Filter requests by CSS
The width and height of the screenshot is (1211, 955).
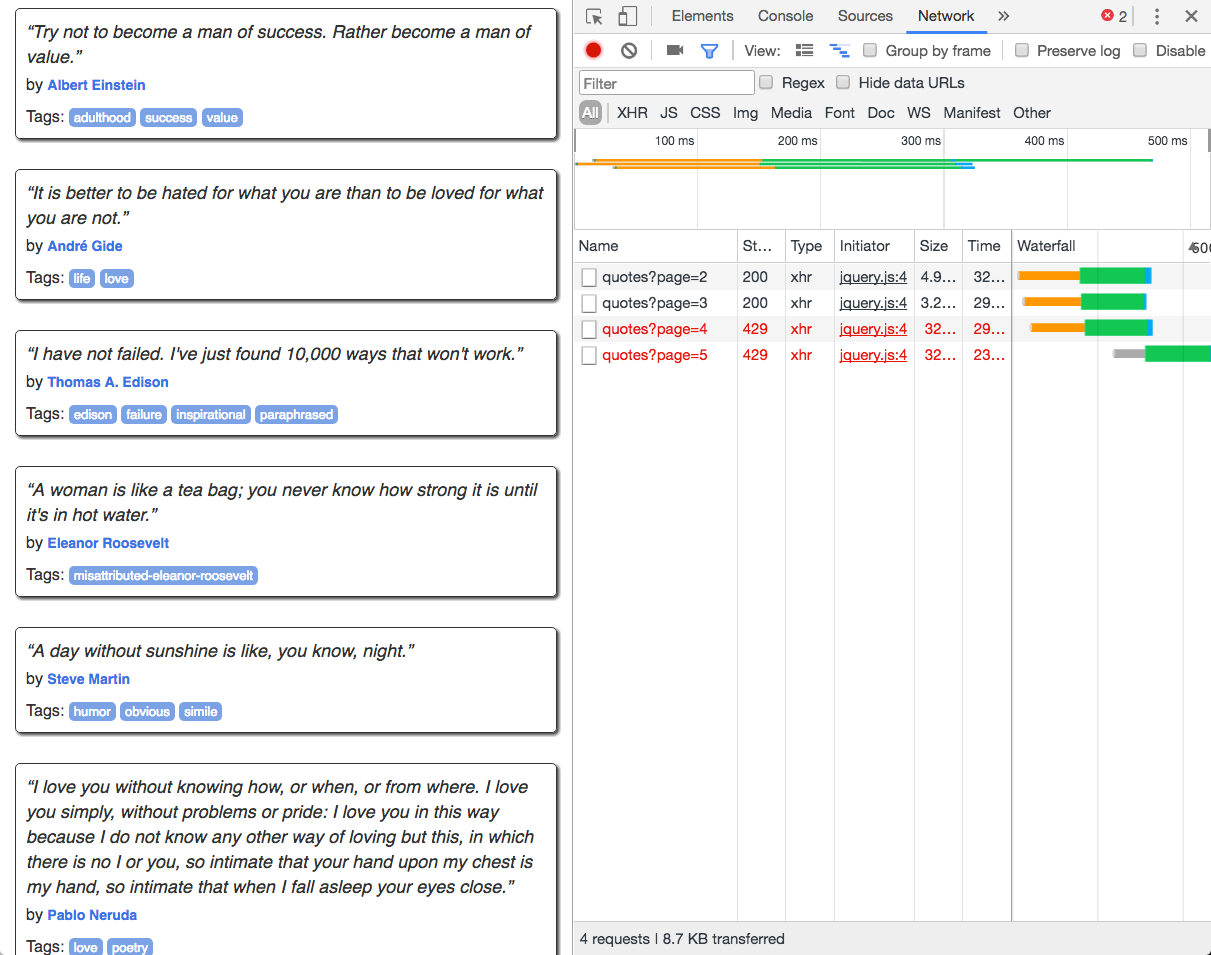(x=705, y=113)
